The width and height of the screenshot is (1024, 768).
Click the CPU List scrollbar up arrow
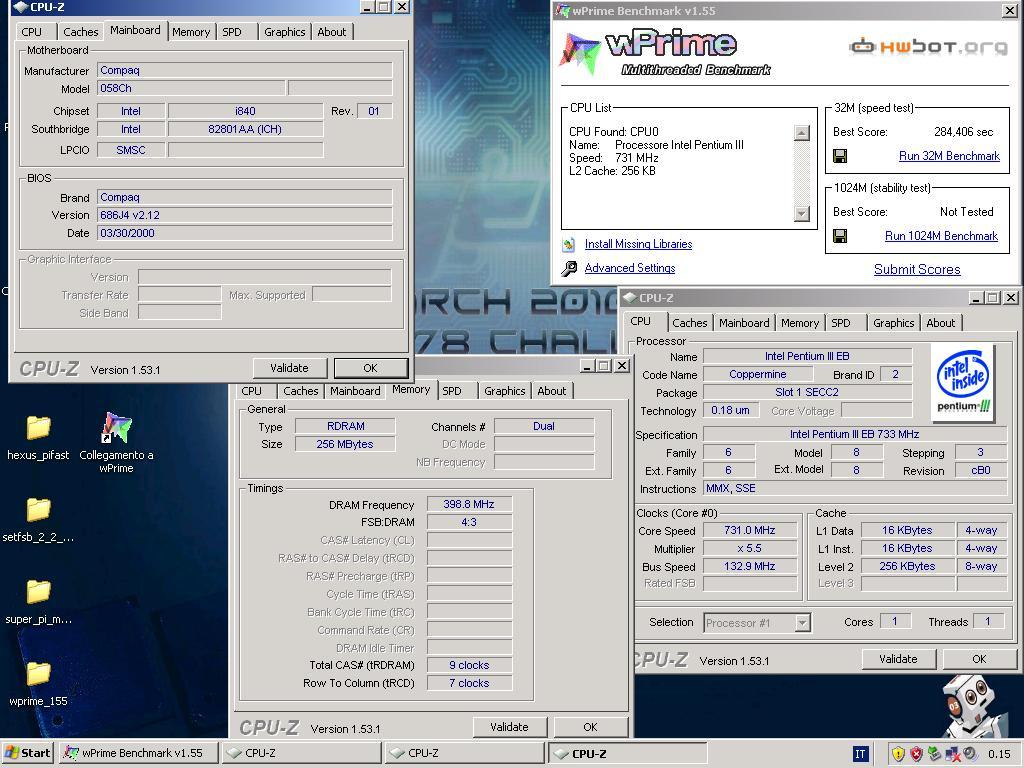[801, 133]
